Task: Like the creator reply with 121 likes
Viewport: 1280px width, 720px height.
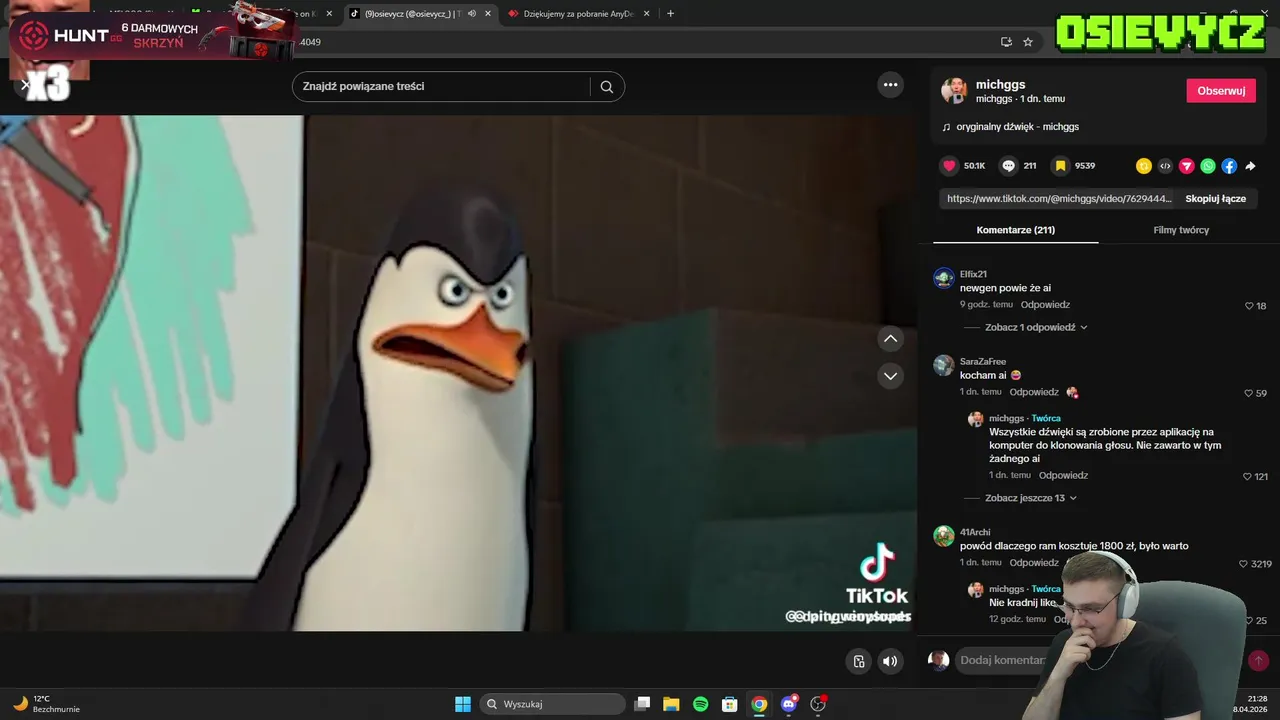Action: coord(1247,477)
